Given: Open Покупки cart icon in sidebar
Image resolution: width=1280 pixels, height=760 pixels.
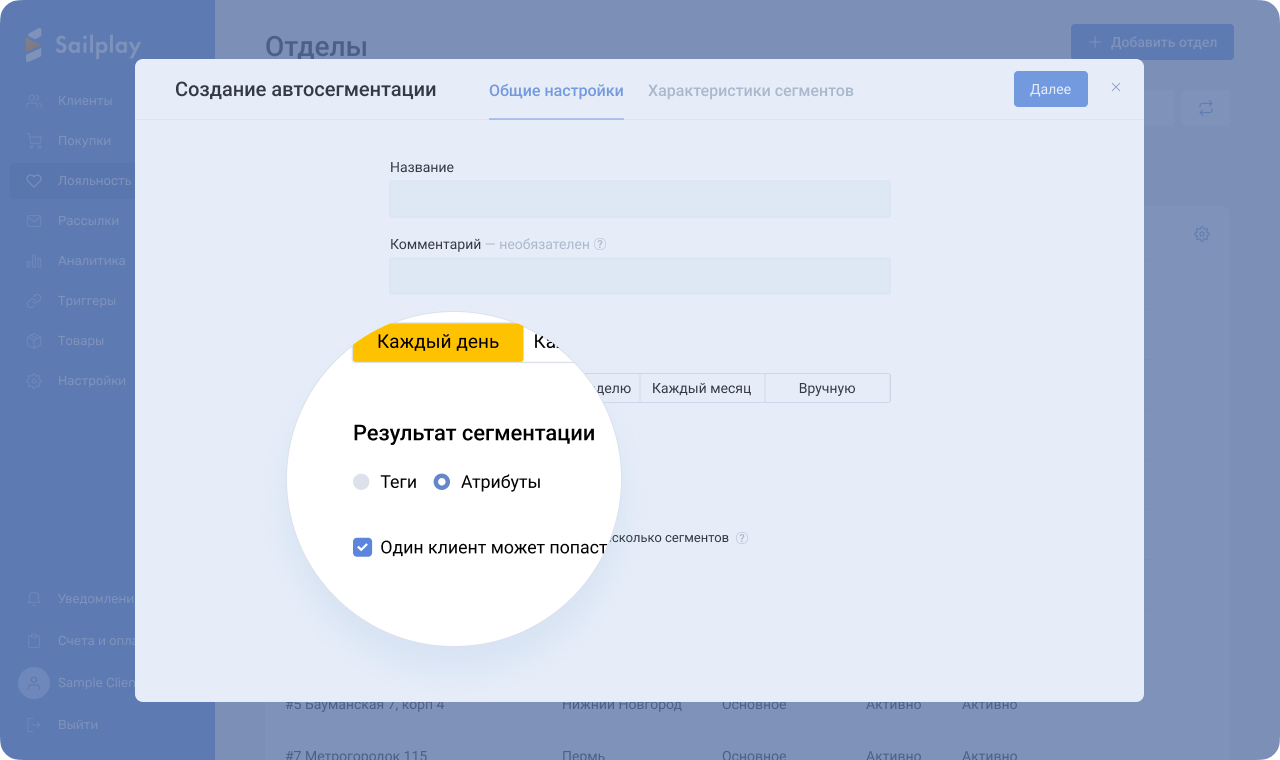Looking at the screenshot, I should tap(34, 141).
